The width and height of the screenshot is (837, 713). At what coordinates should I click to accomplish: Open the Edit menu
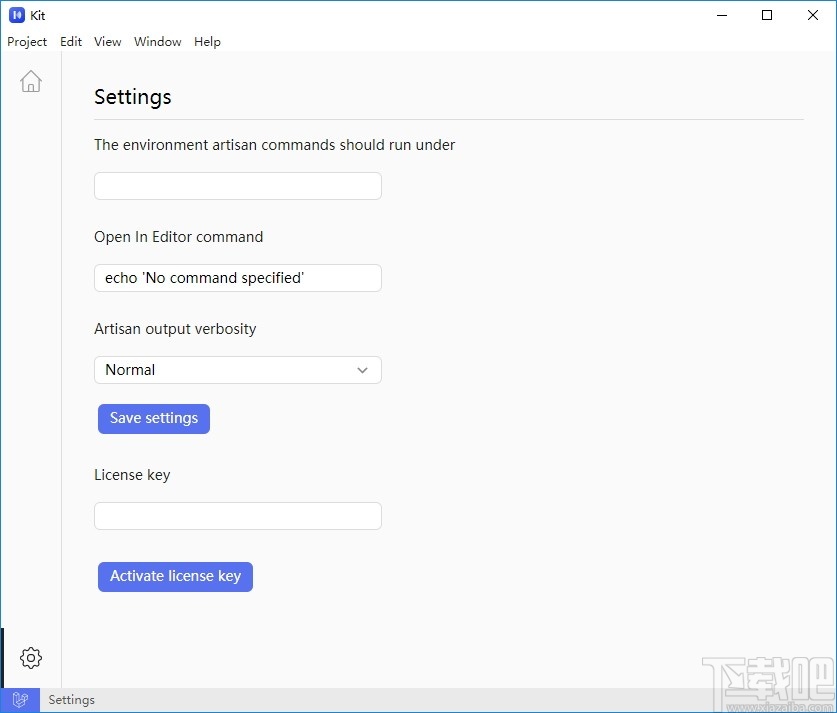(71, 42)
